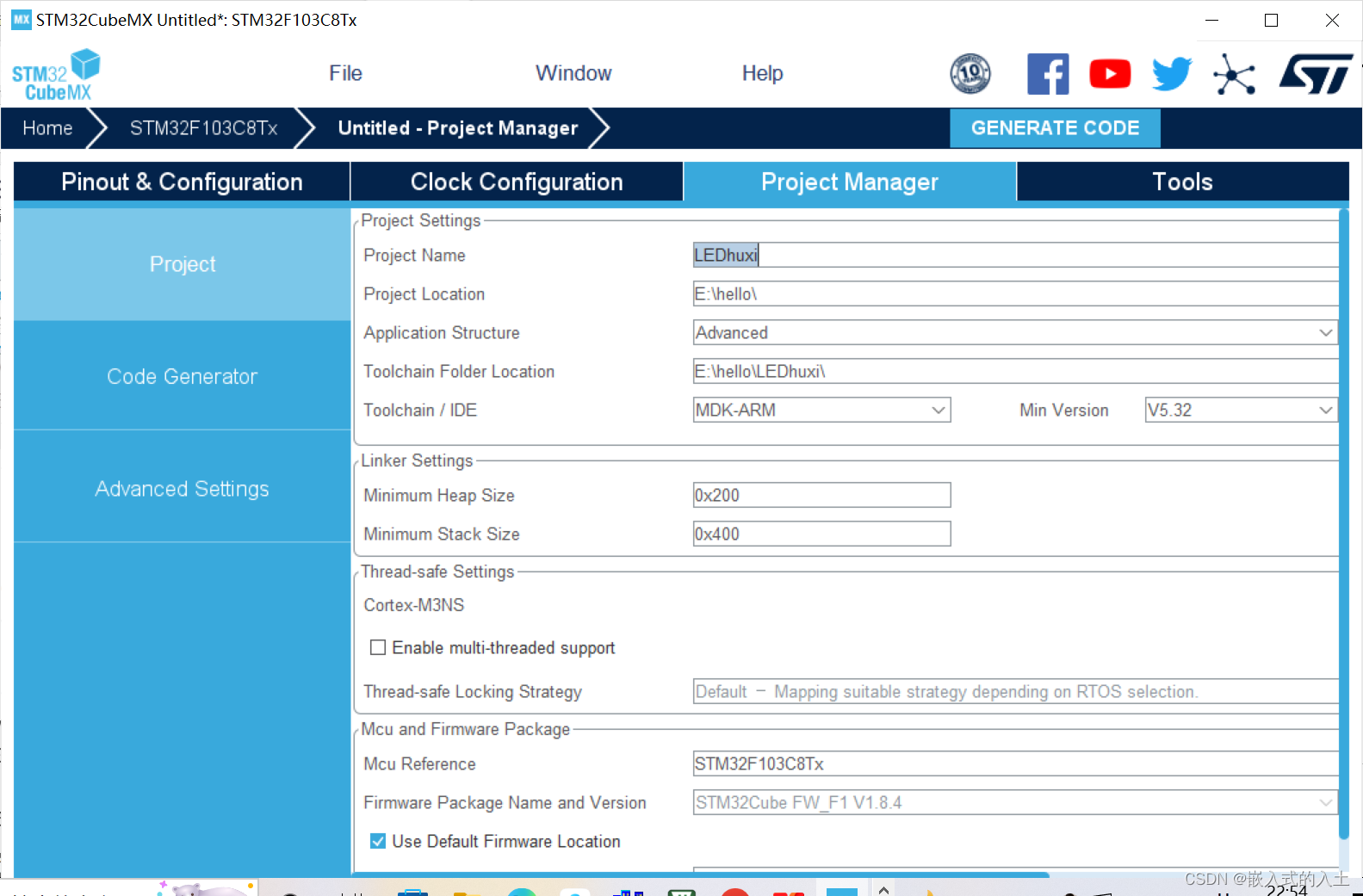
Task: Enable multi-threaded support checkbox
Action: click(x=378, y=647)
